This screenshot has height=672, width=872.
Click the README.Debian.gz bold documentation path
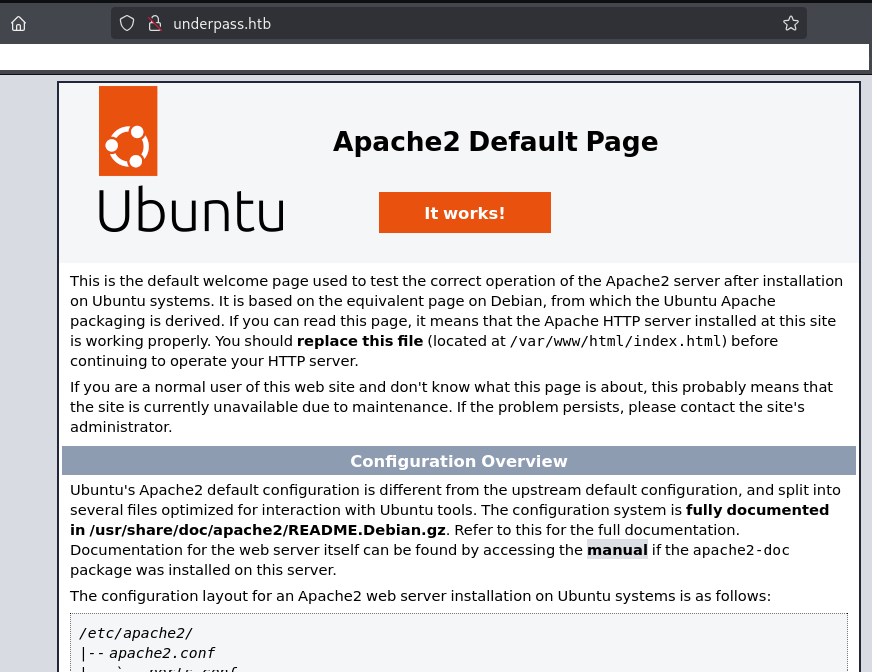pyautogui.click(x=267, y=529)
